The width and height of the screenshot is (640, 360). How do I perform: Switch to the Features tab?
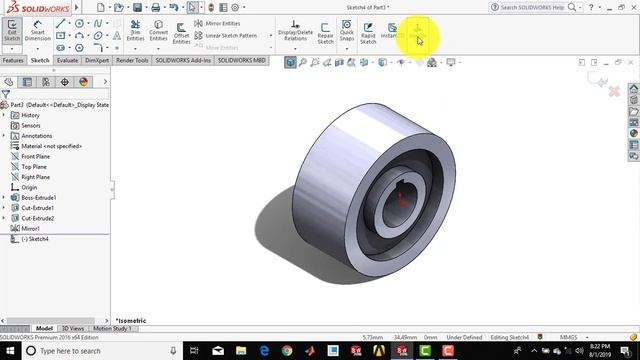13,60
